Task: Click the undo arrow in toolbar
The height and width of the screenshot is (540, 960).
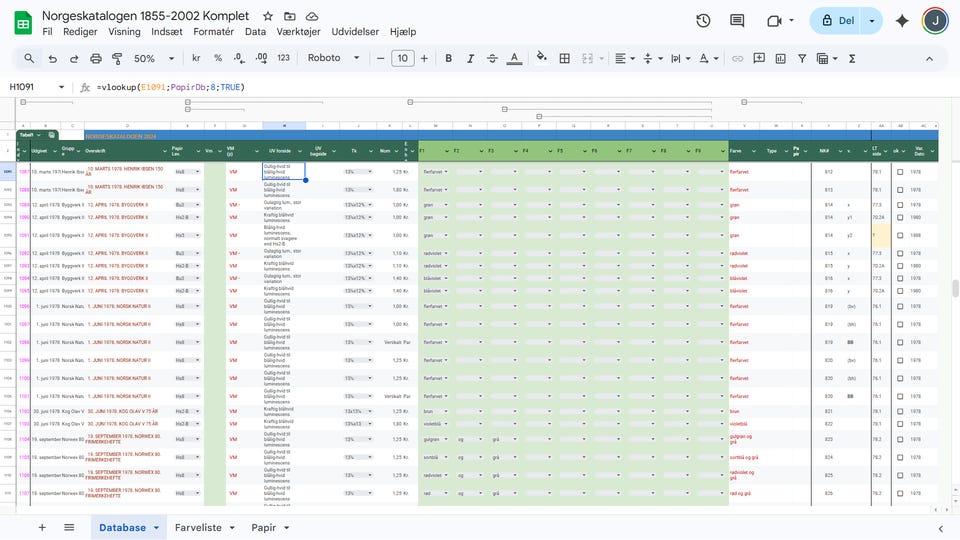Action: (x=52, y=59)
